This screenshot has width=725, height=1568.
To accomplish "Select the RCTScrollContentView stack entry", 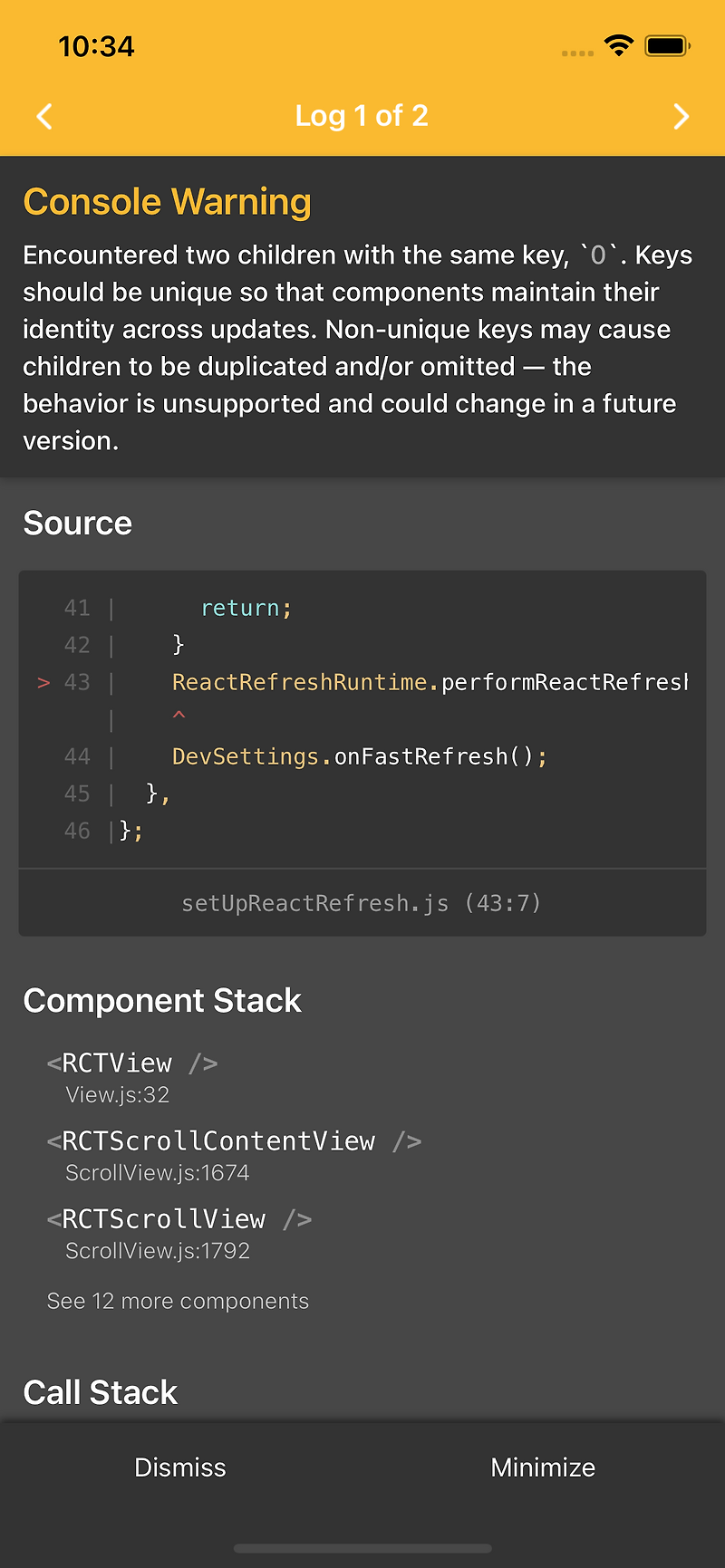I will [234, 1155].
